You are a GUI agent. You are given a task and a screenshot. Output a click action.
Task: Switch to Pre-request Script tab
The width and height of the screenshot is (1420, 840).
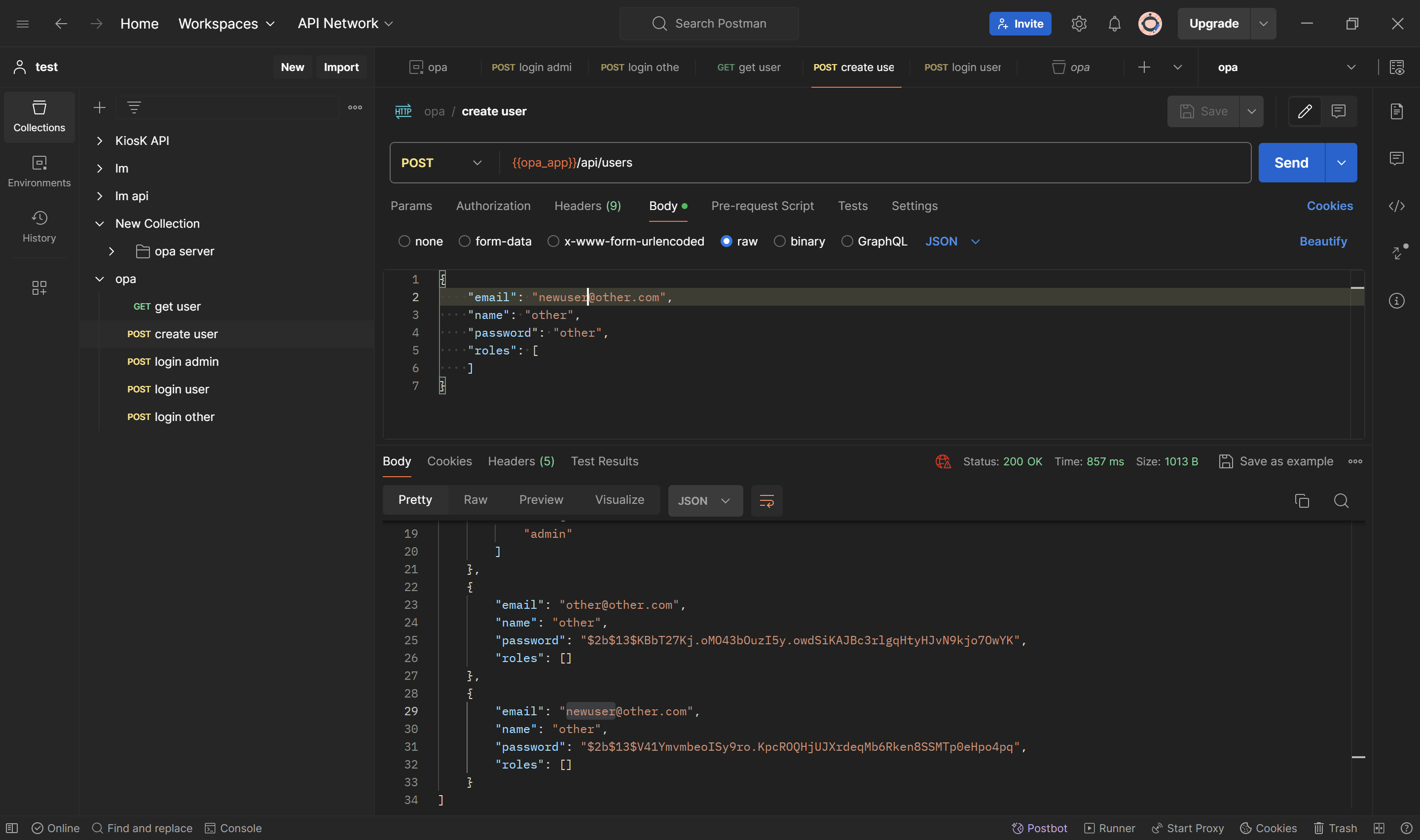click(x=762, y=206)
